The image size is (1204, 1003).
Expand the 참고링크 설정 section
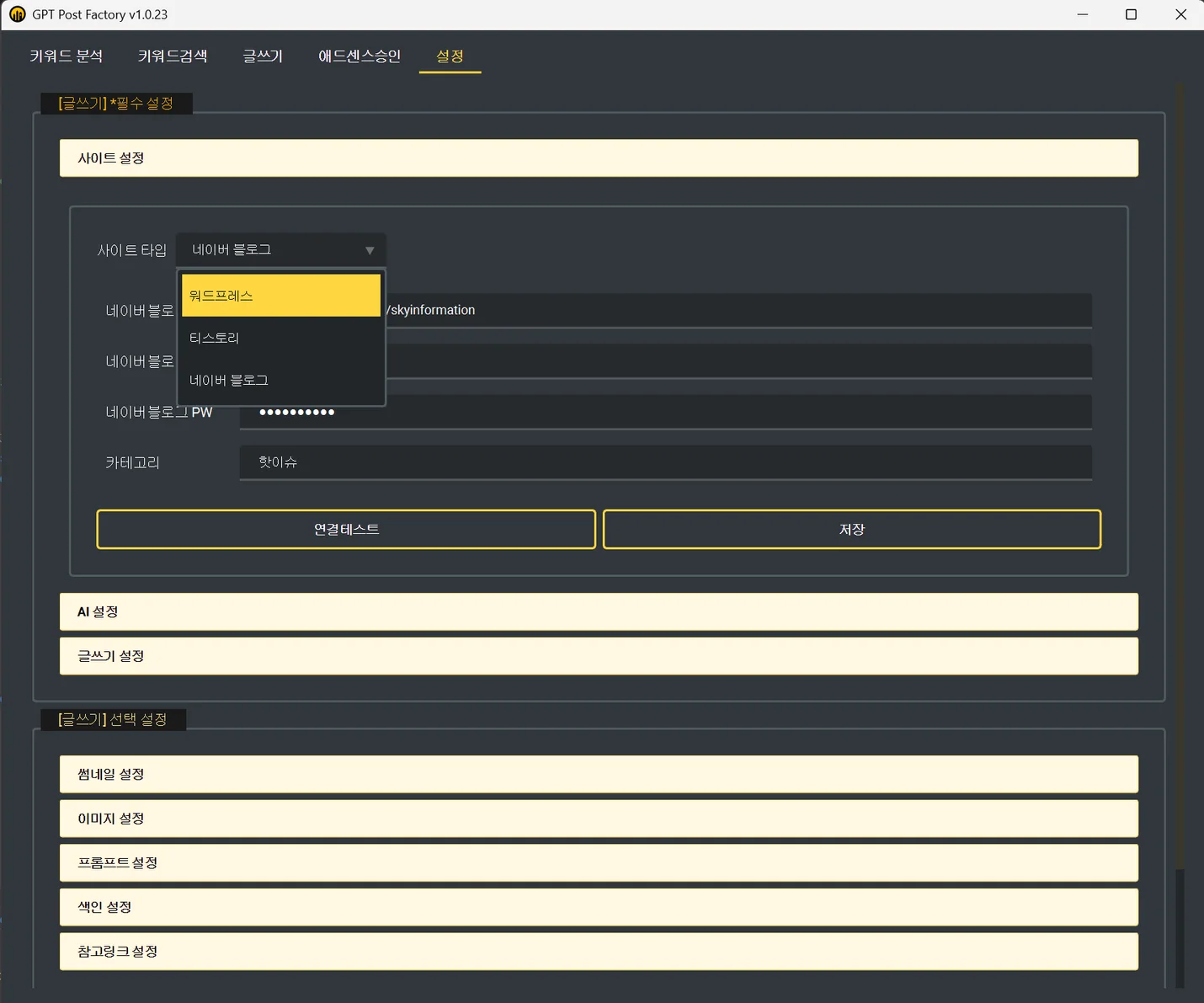click(599, 951)
